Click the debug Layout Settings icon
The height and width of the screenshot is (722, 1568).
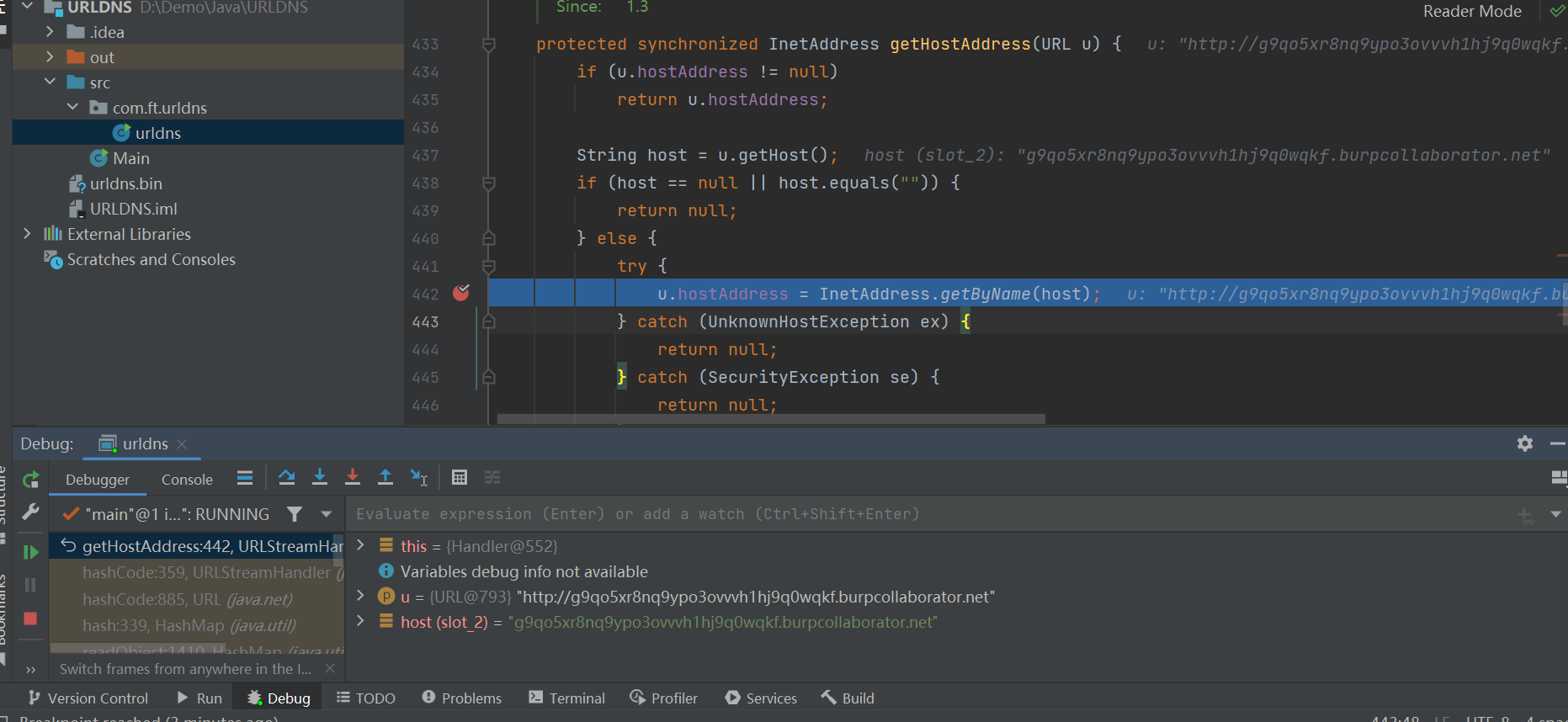pyautogui.click(x=1559, y=478)
